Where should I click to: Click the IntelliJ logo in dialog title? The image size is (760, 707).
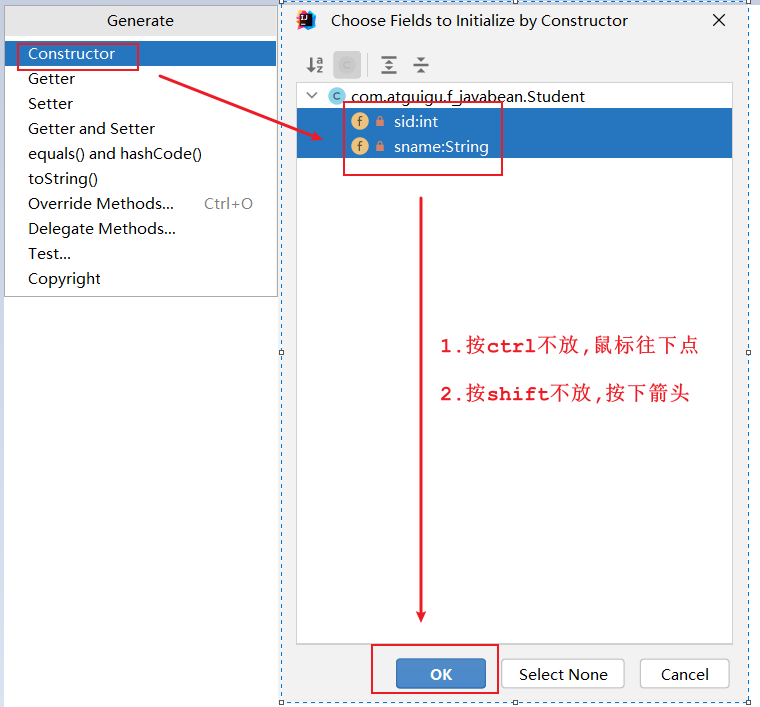coord(307,20)
